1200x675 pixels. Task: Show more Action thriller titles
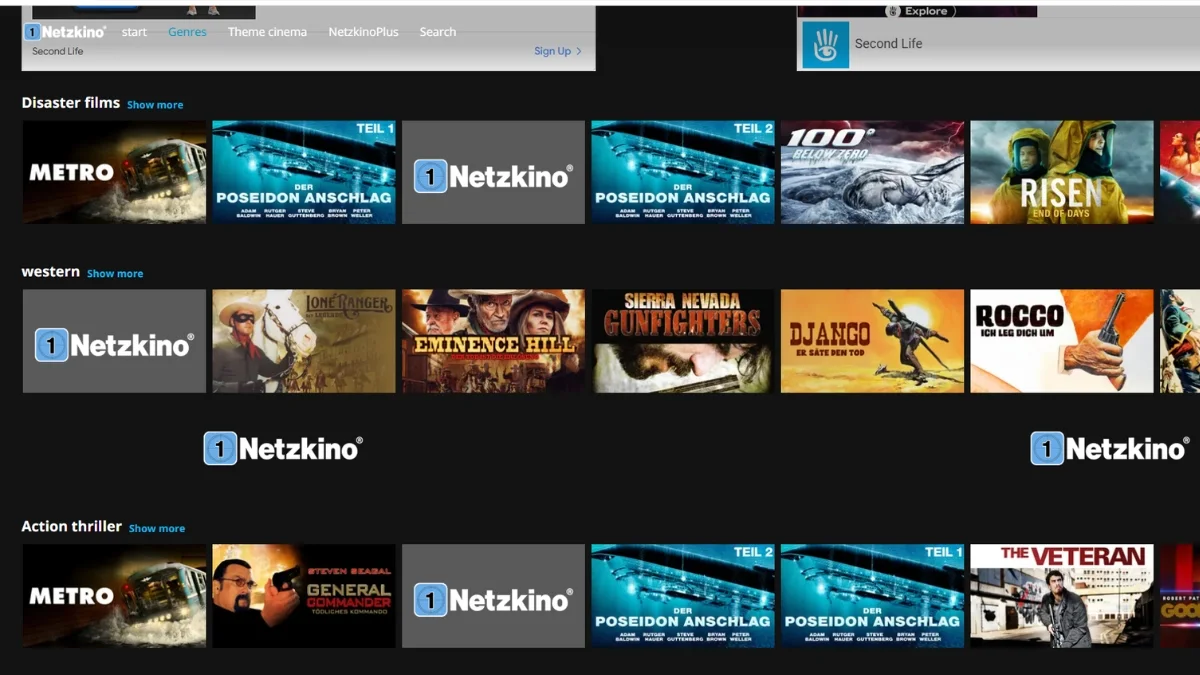[x=157, y=527]
